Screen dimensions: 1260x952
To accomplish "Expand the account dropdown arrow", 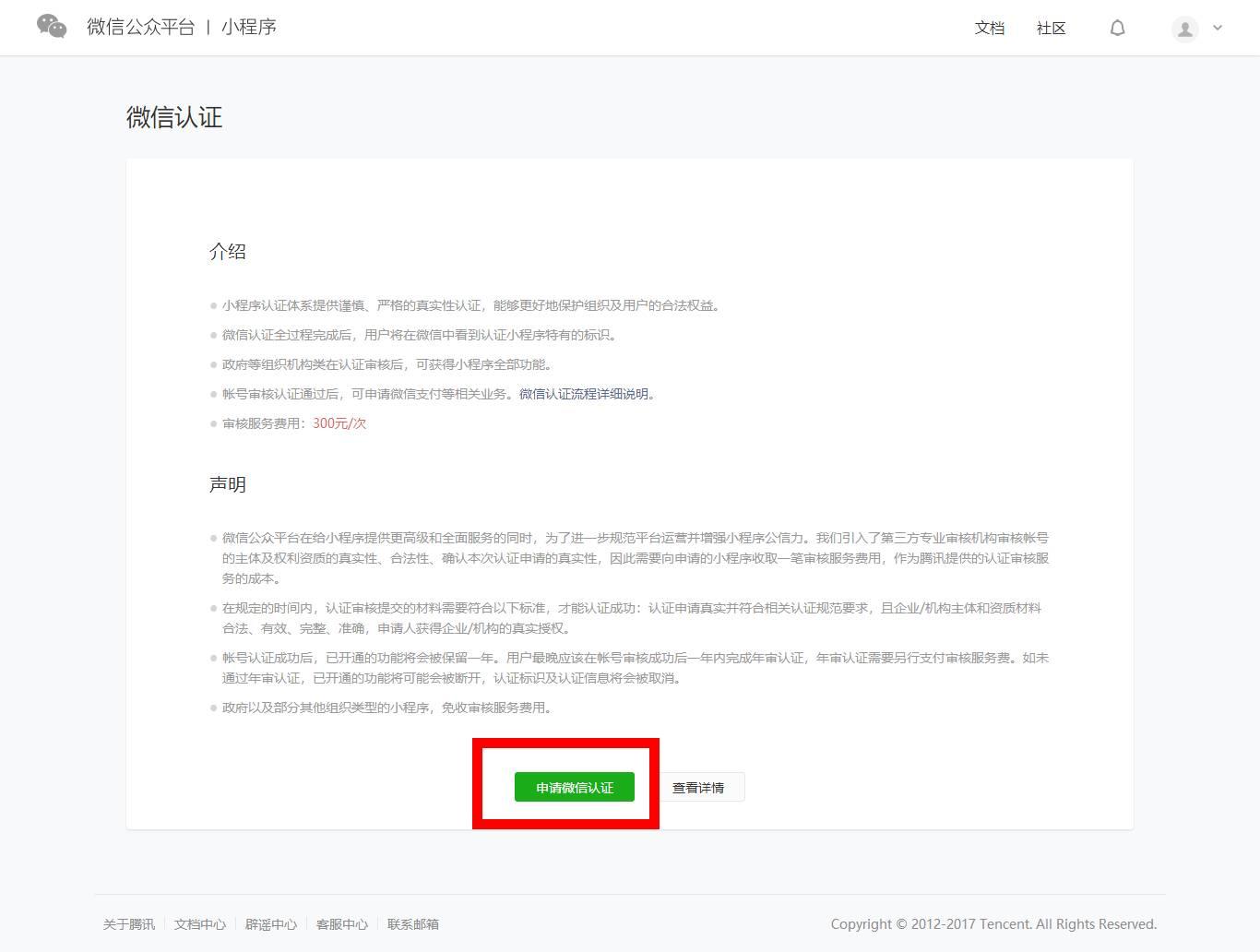I will 1218,28.
